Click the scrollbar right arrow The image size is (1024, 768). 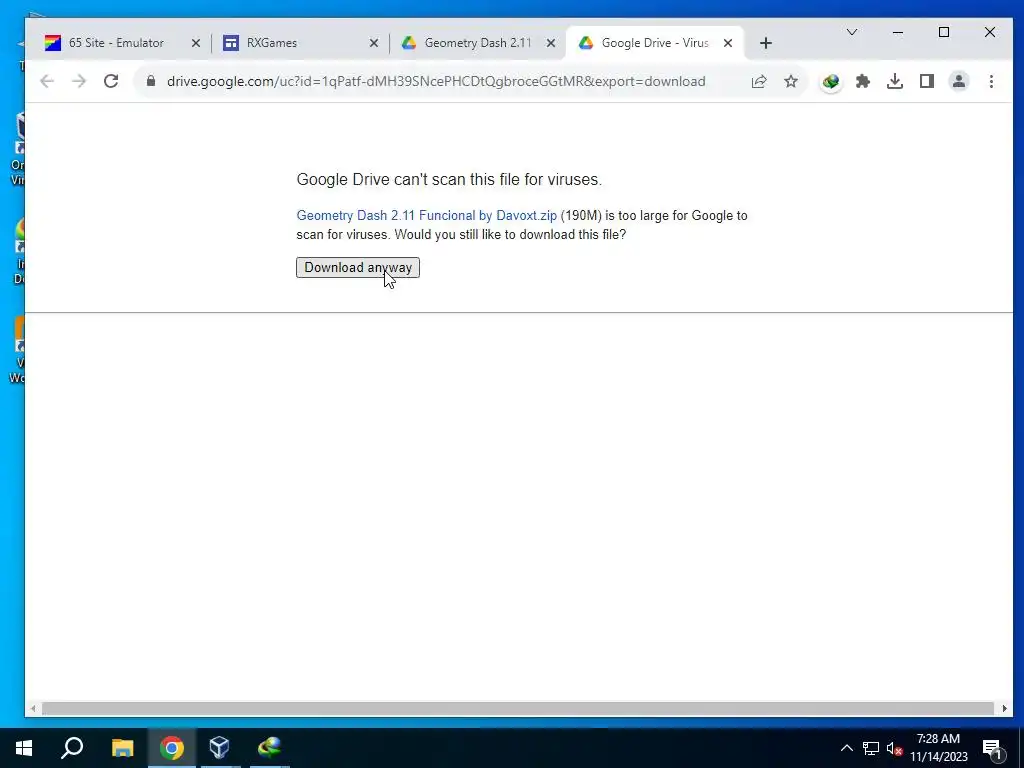[x=1004, y=709]
